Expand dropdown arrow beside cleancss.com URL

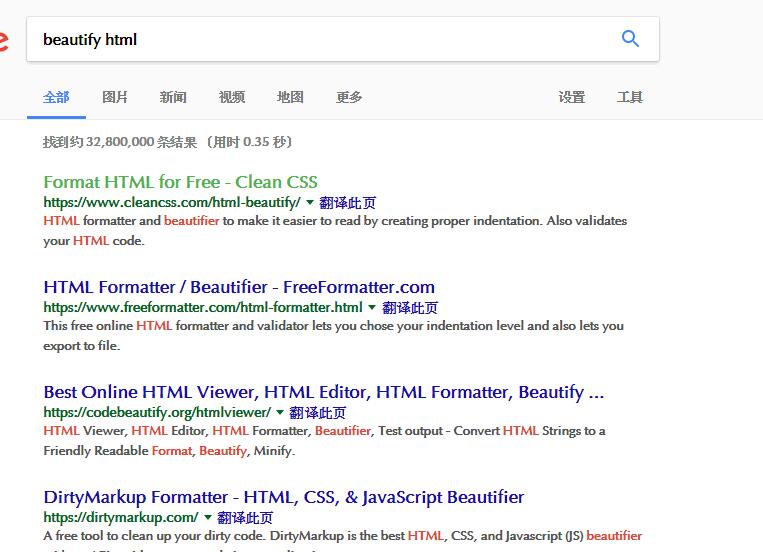pos(309,202)
